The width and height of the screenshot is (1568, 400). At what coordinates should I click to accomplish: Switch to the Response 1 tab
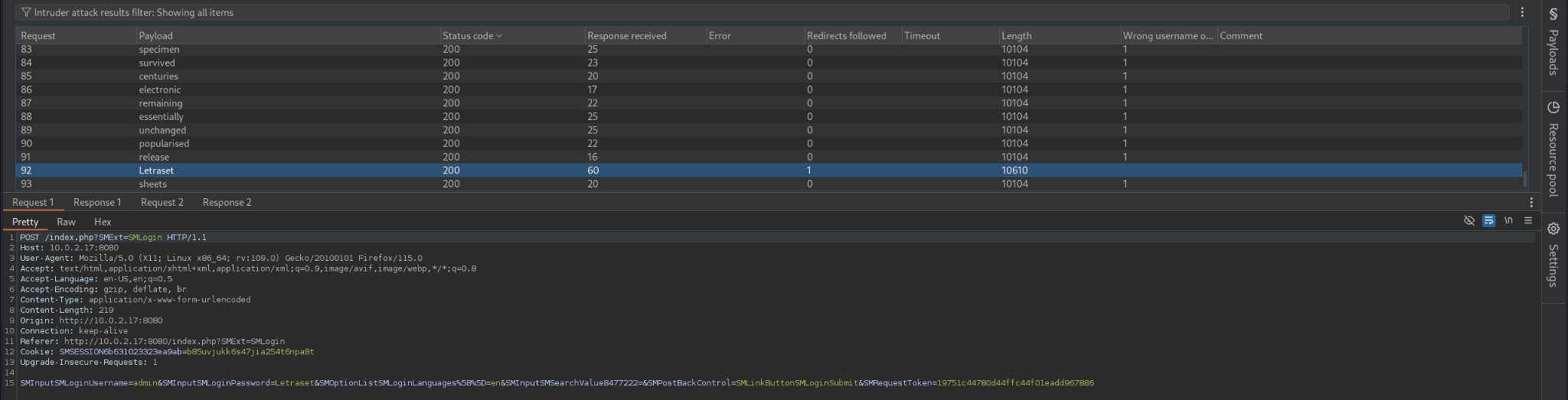point(97,203)
